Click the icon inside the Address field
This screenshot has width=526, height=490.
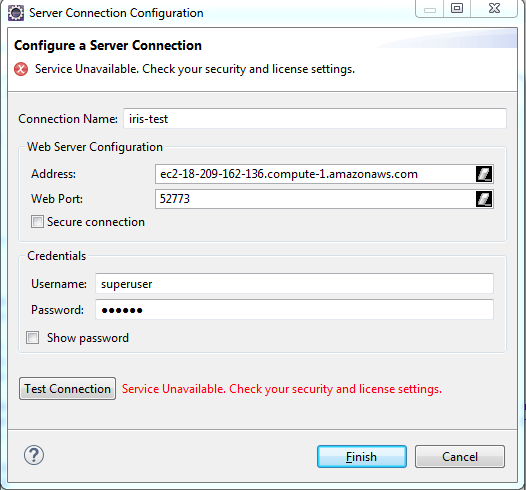484,174
